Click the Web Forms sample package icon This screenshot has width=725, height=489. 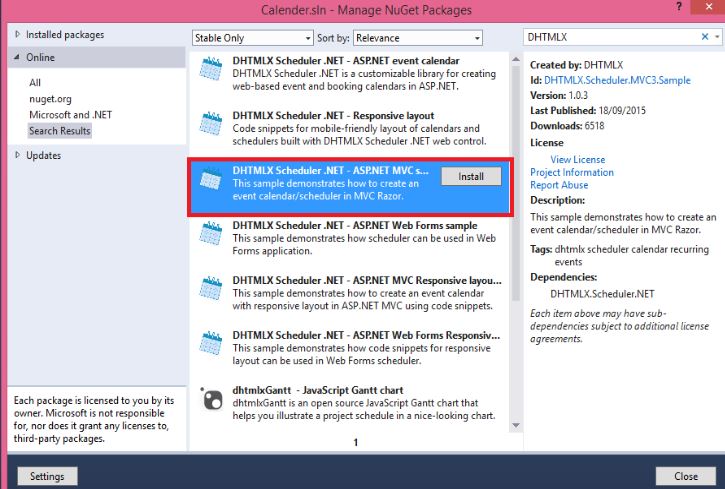click(x=211, y=233)
